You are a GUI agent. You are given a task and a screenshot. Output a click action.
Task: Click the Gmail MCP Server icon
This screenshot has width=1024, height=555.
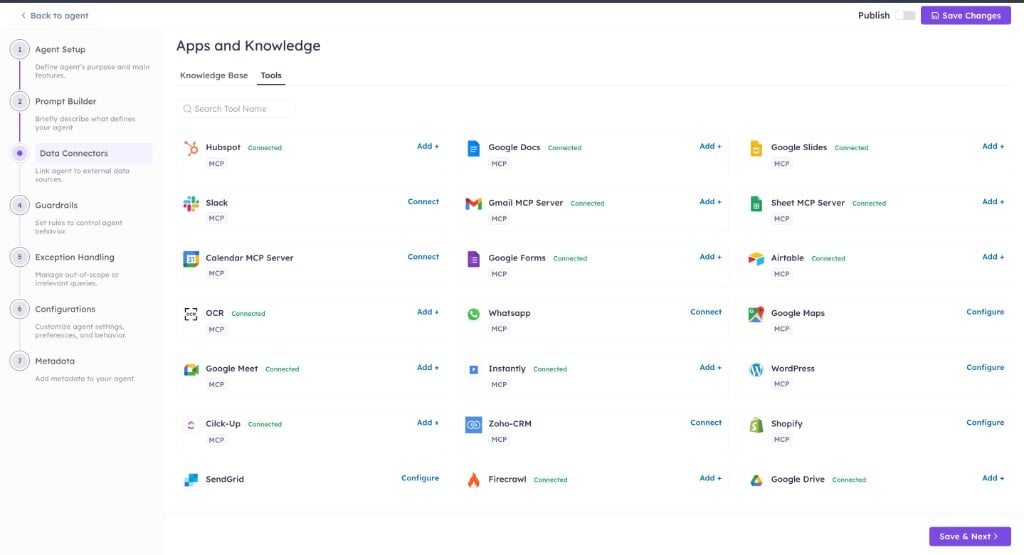473,204
